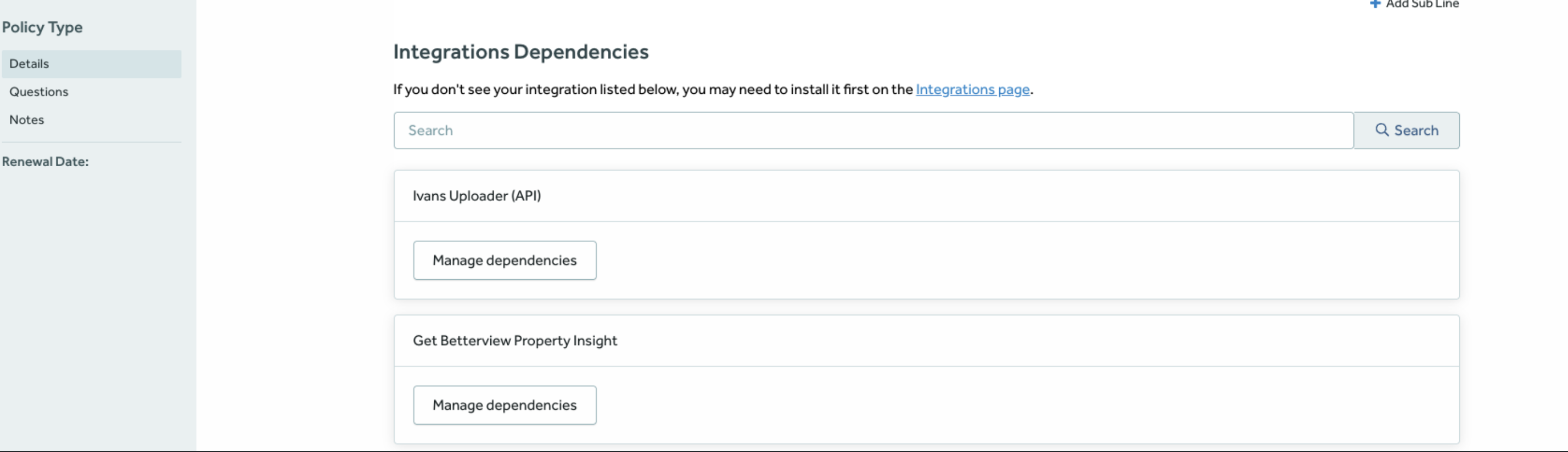Click Manage dependencies under Ivans Uploader (API)
Viewport: 1568px width, 452px height.
504,261
